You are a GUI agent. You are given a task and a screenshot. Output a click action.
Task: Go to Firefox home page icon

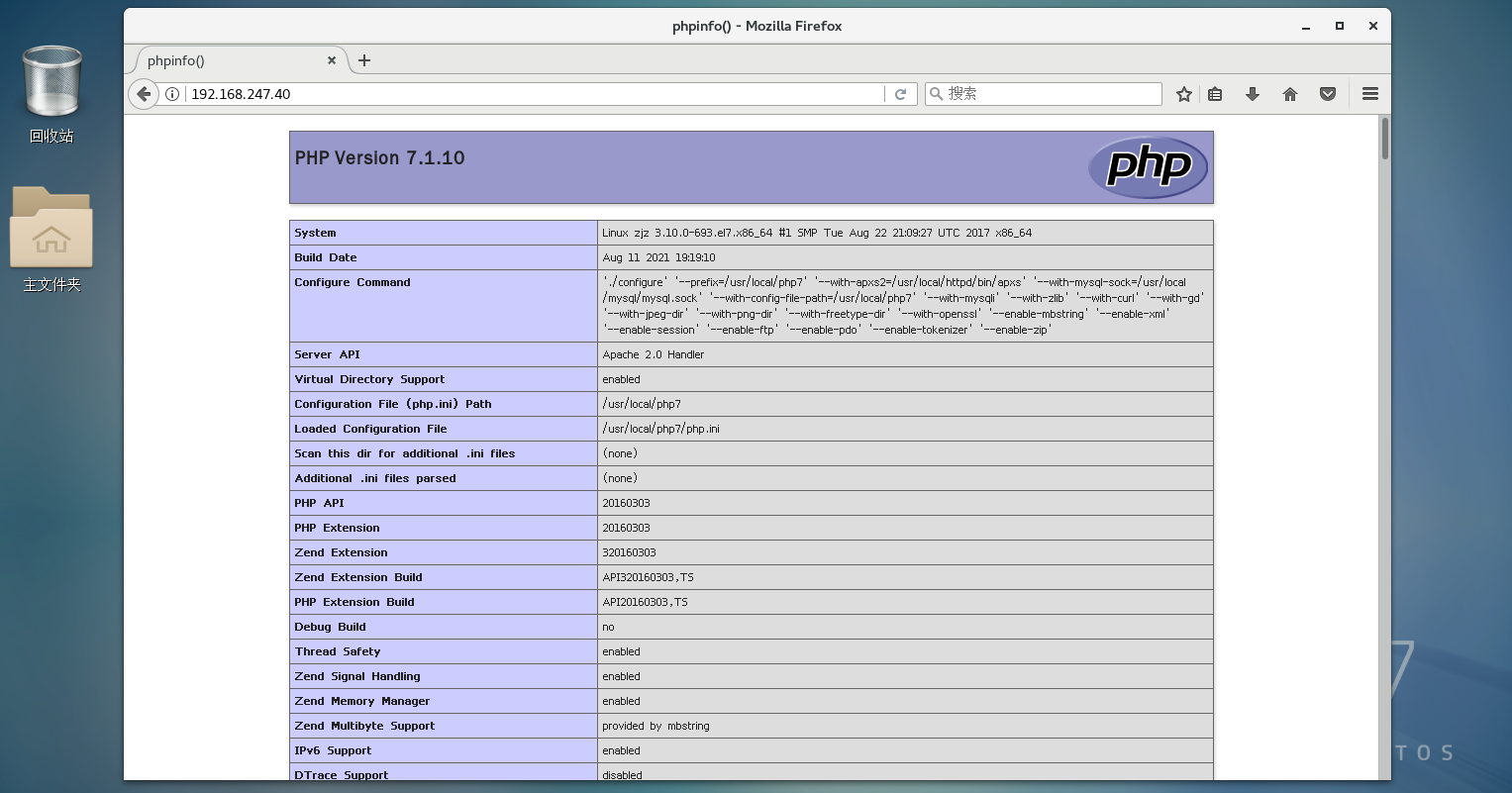pyautogui.click(x=1290, y=94)
